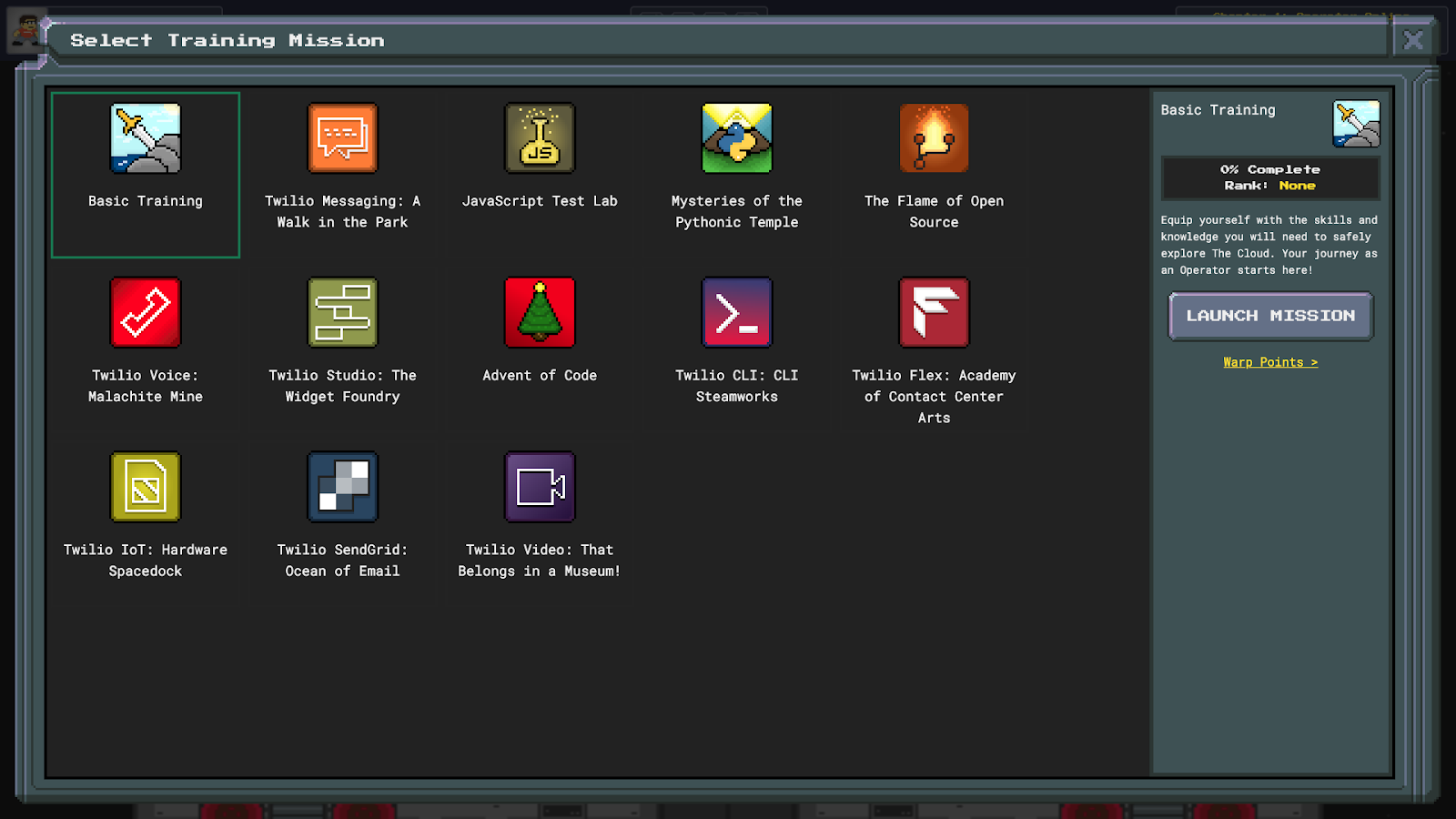Pick the Twilio Flex red F icon
This screenshot has height=819, width=1456.
pyautogui.click(x=934, y=313)
